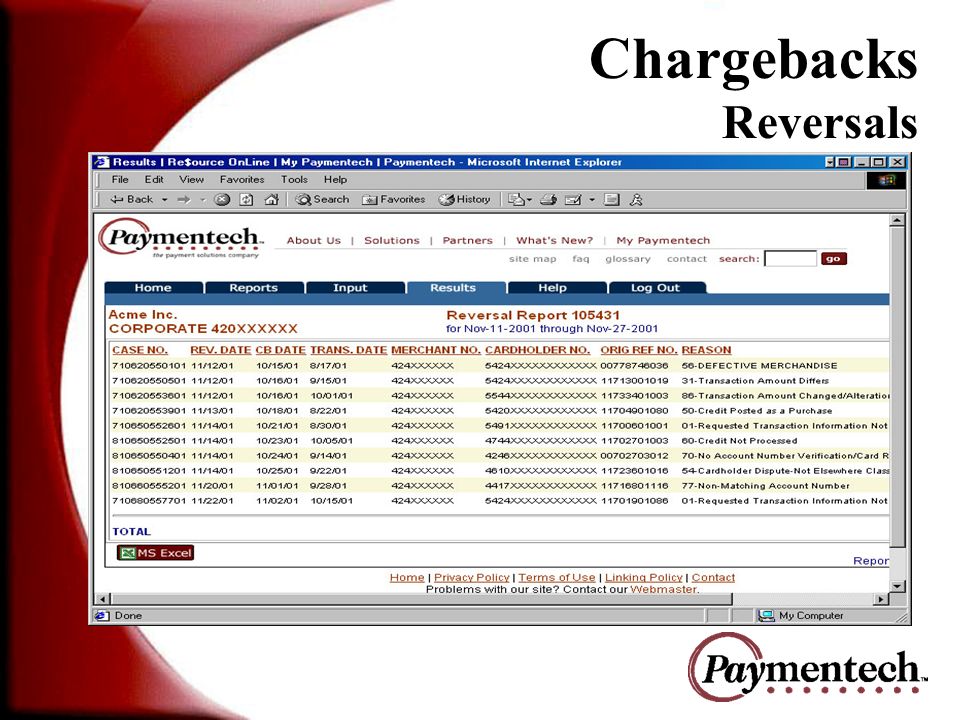Click the Windows flag throbber icon
The image size is (960, 720).
(885, 180)
